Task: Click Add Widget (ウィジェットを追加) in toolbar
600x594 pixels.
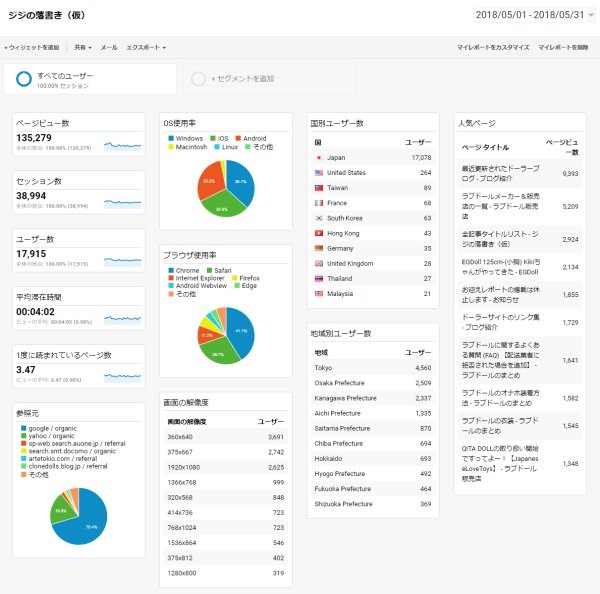Action: (x=32, y=47)
